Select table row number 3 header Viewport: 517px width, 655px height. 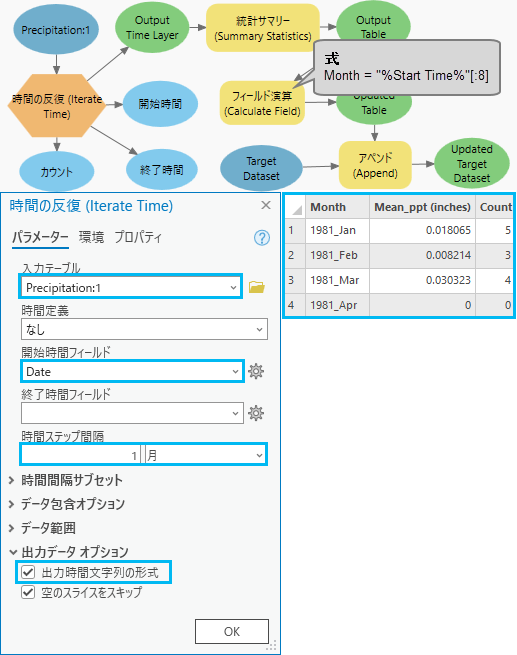(x=295, y=280)
